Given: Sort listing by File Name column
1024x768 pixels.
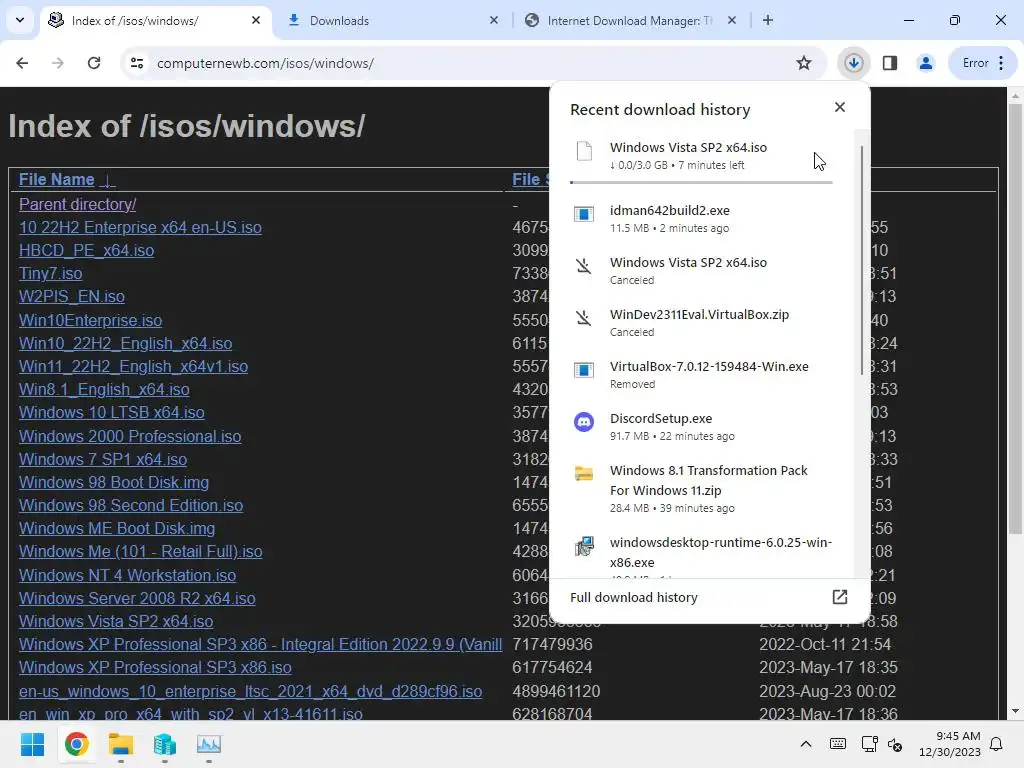Looking at the screenshot, I should tap(67, 180).
